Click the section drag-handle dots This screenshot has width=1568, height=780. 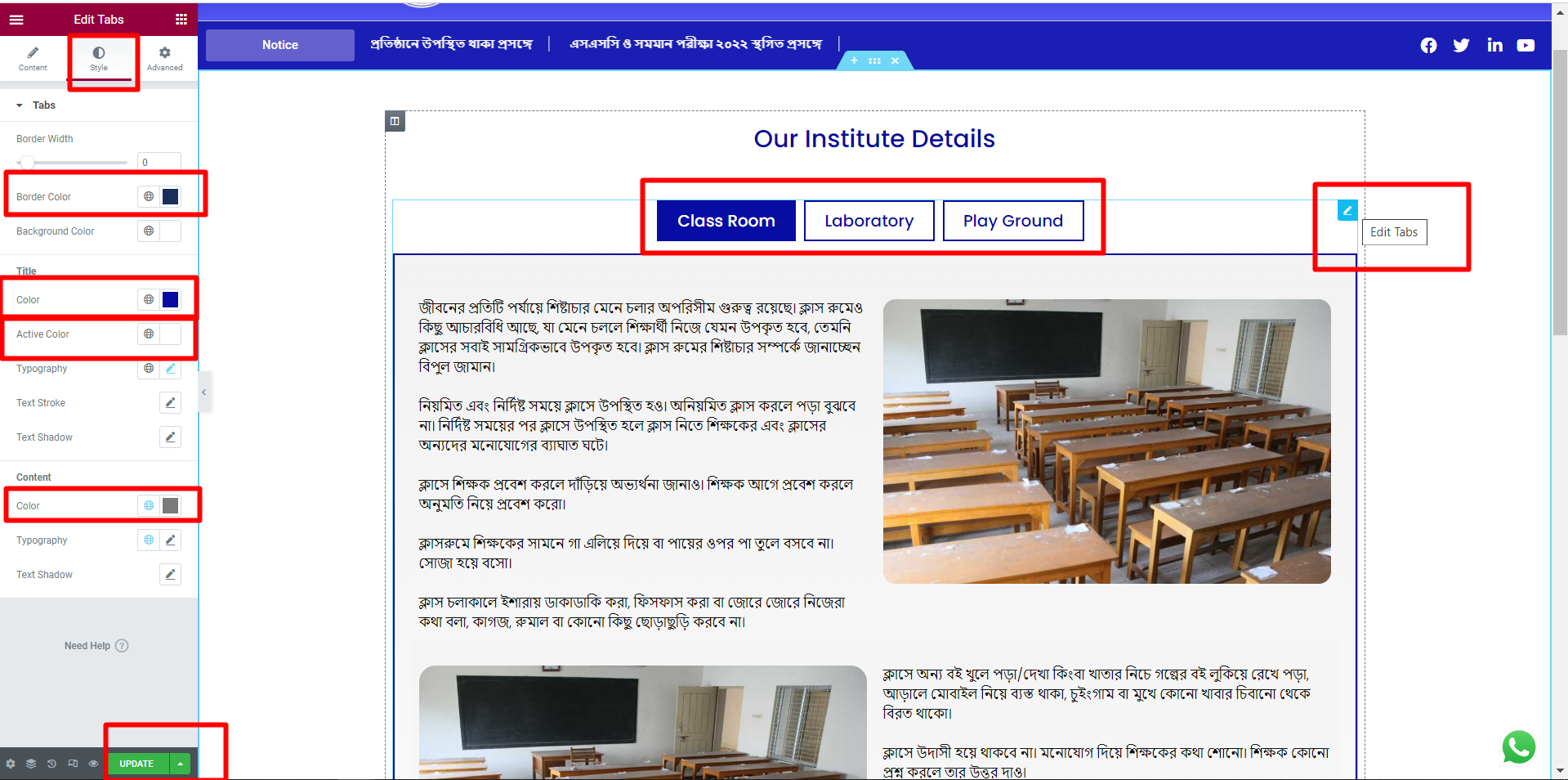click(874, 61)
